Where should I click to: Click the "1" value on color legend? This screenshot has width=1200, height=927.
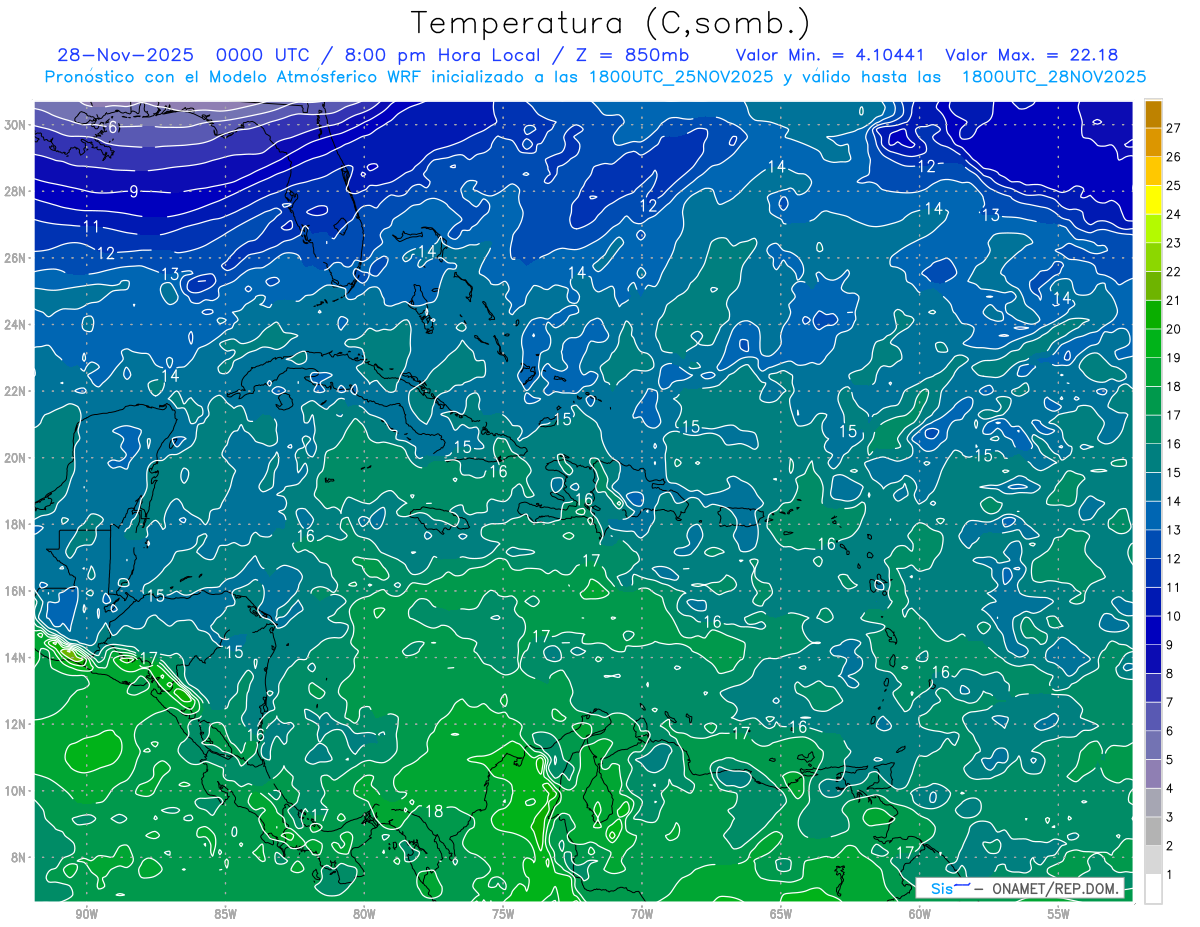point(1170,875)
